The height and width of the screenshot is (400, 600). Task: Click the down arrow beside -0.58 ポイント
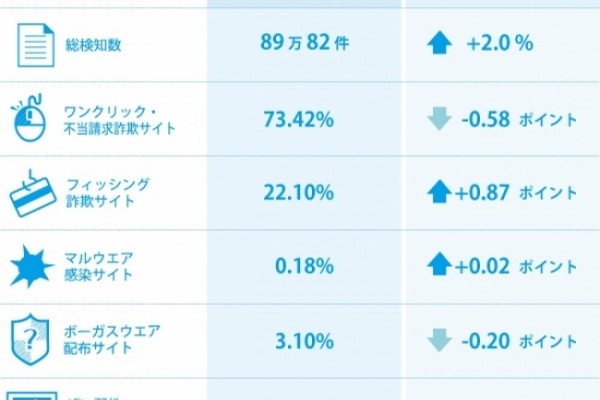click(439, 119)
